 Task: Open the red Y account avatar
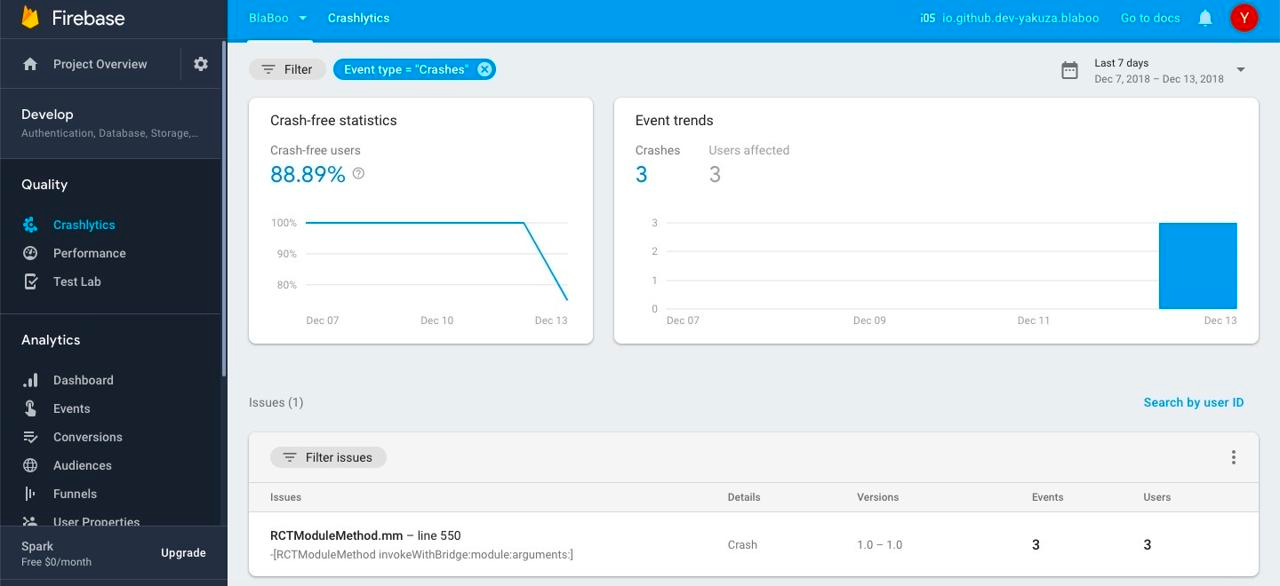pyautogui.click(x=1243, y=18)
